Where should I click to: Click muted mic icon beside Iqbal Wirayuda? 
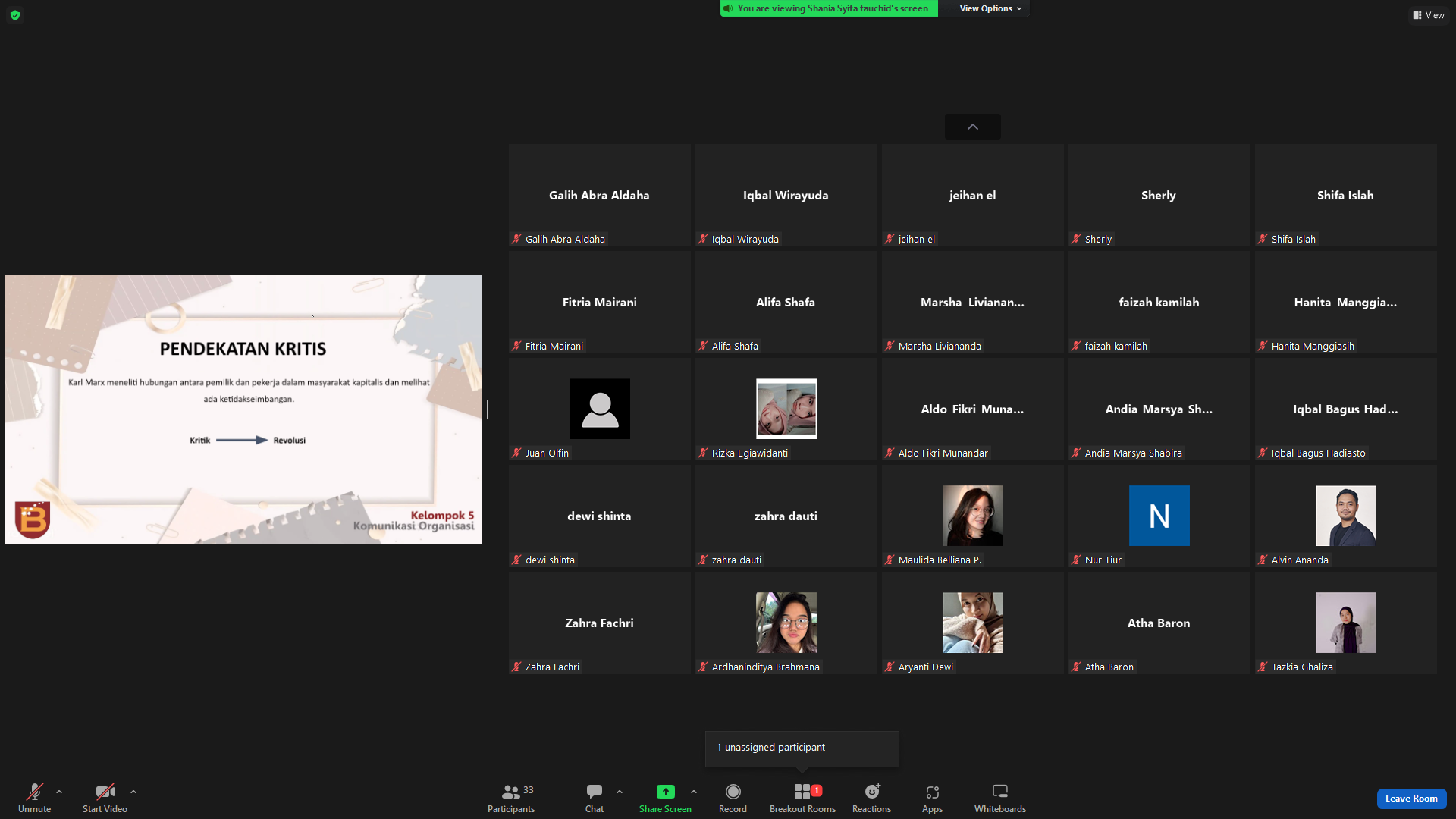pyautogui.click(x=704, y=240)
